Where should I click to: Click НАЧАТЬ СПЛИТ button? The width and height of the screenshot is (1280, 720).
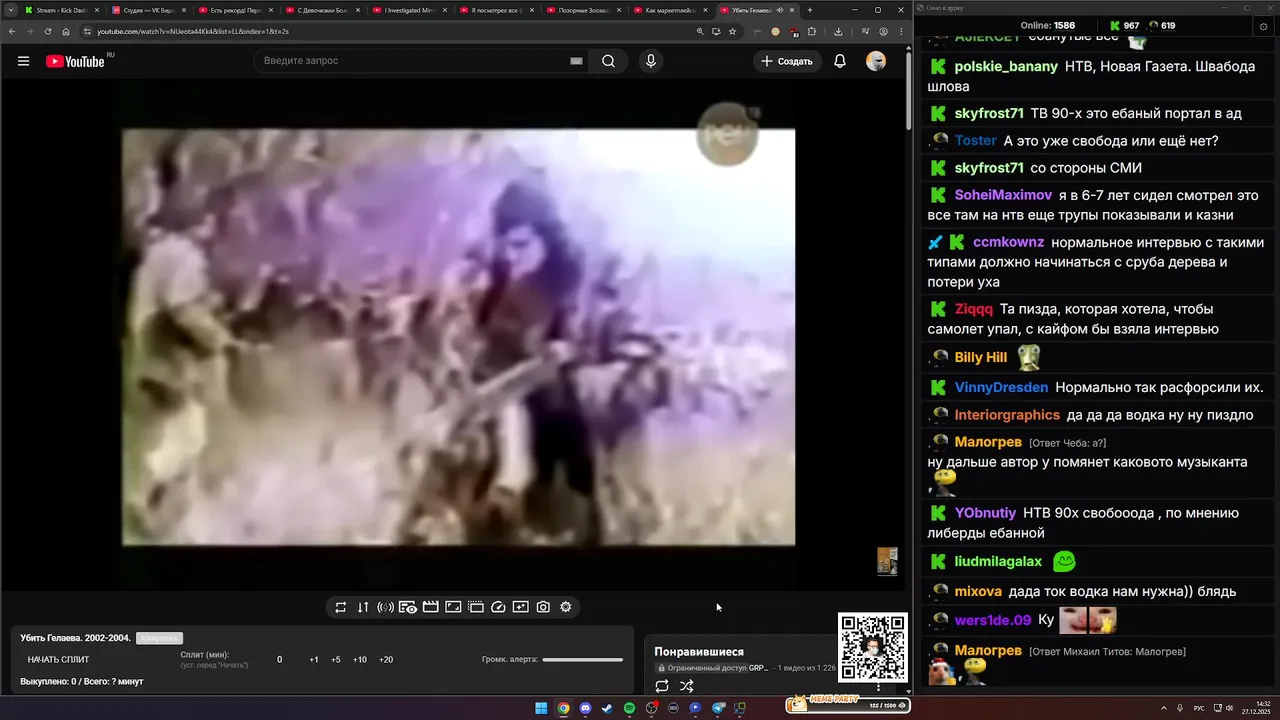[58, 660]
